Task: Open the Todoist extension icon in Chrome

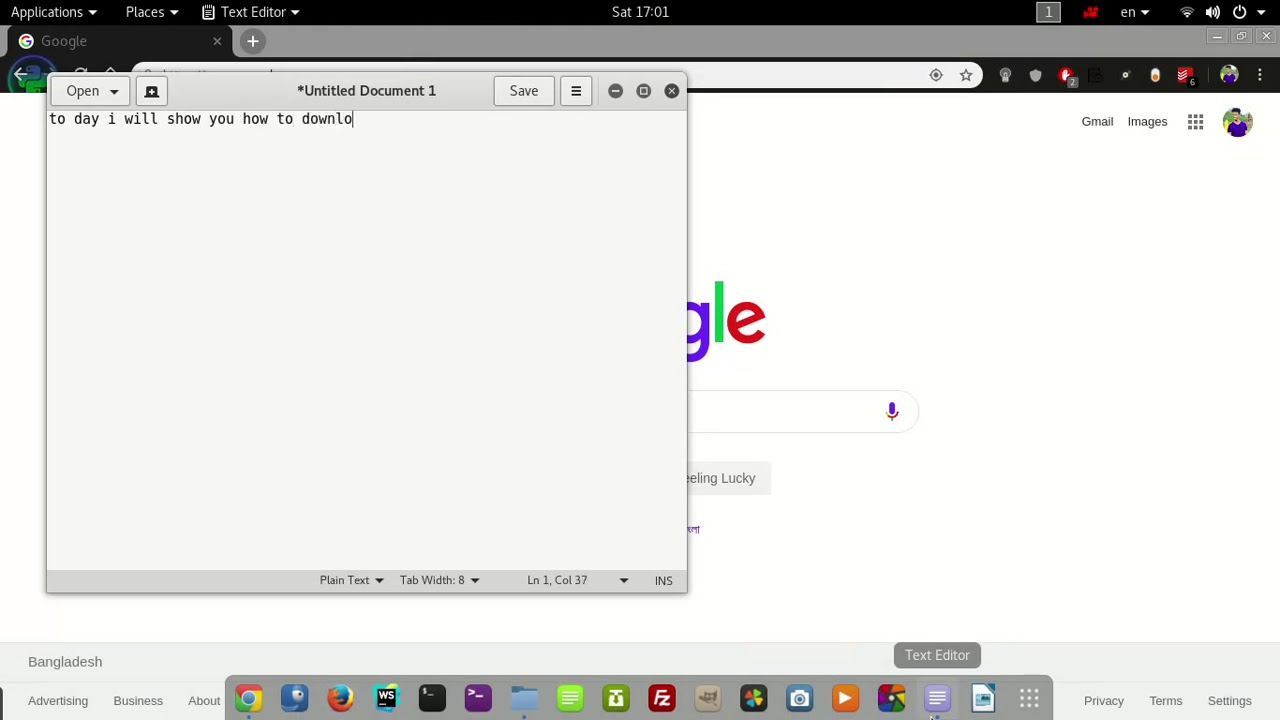Action: (1185, 75)
